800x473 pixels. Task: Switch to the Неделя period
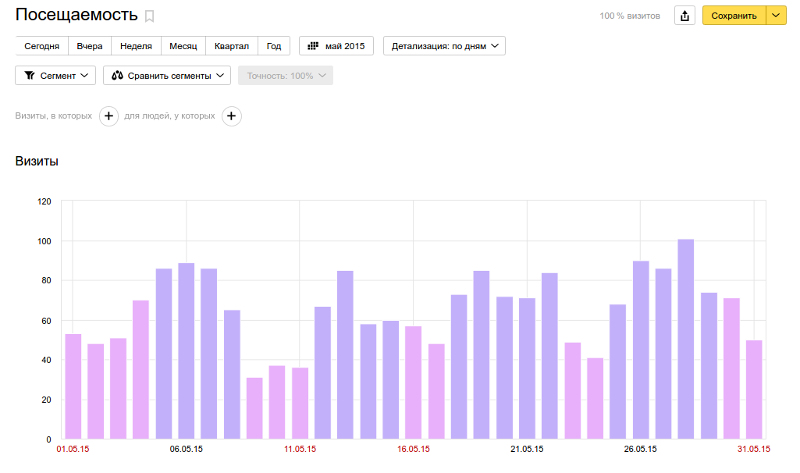pyautogui.click(x=135, y=46)
